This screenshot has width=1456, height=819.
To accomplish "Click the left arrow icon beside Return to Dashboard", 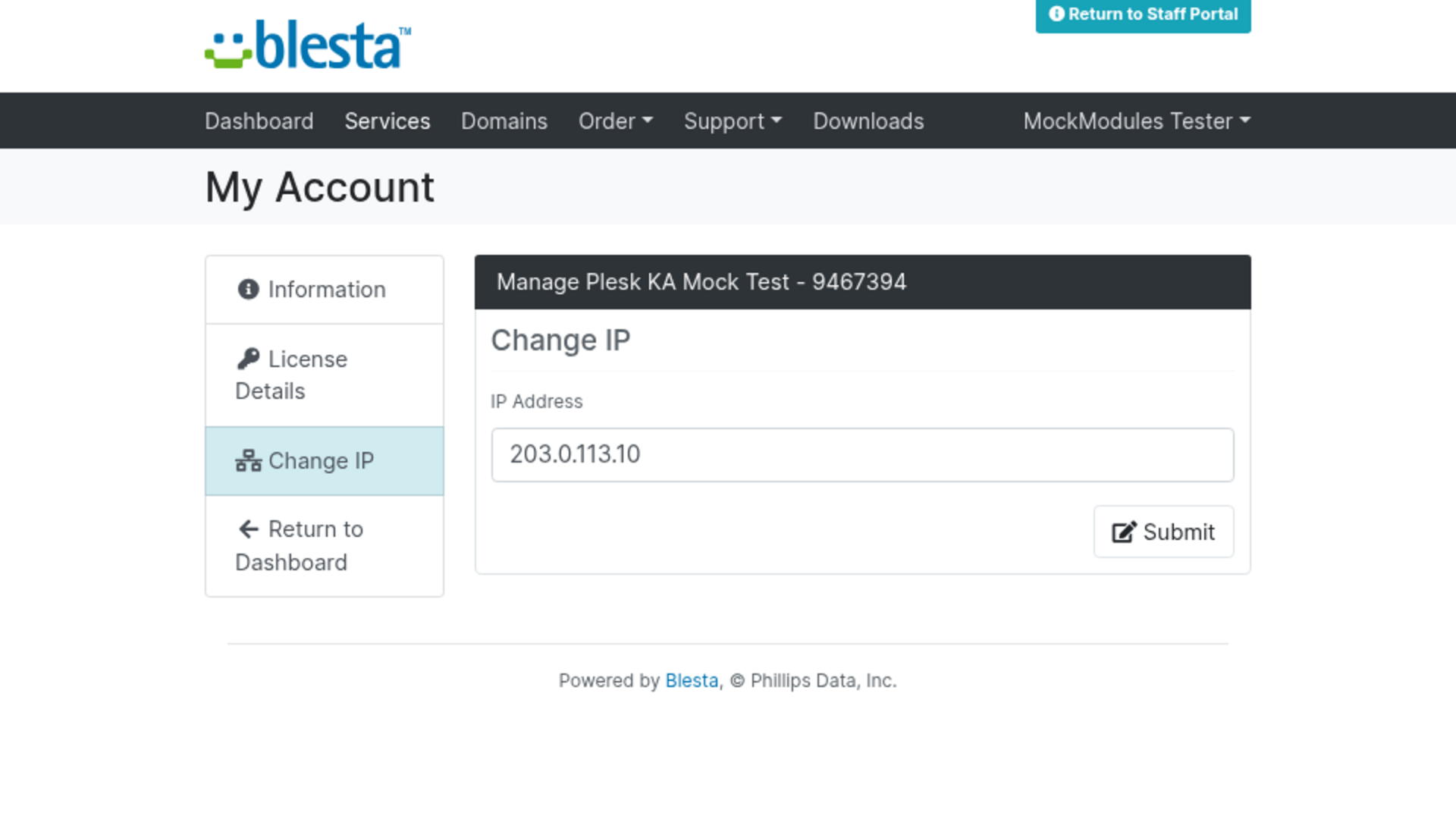I will (x=248, y=529).
